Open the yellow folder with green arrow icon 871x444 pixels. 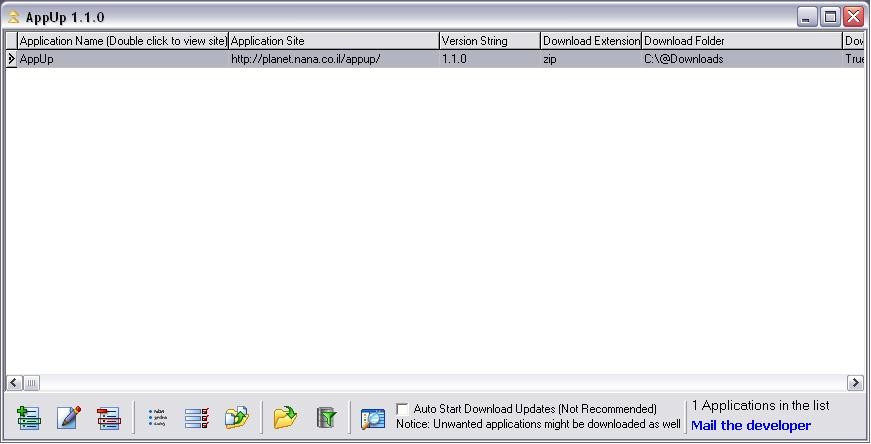click(286, 418)
